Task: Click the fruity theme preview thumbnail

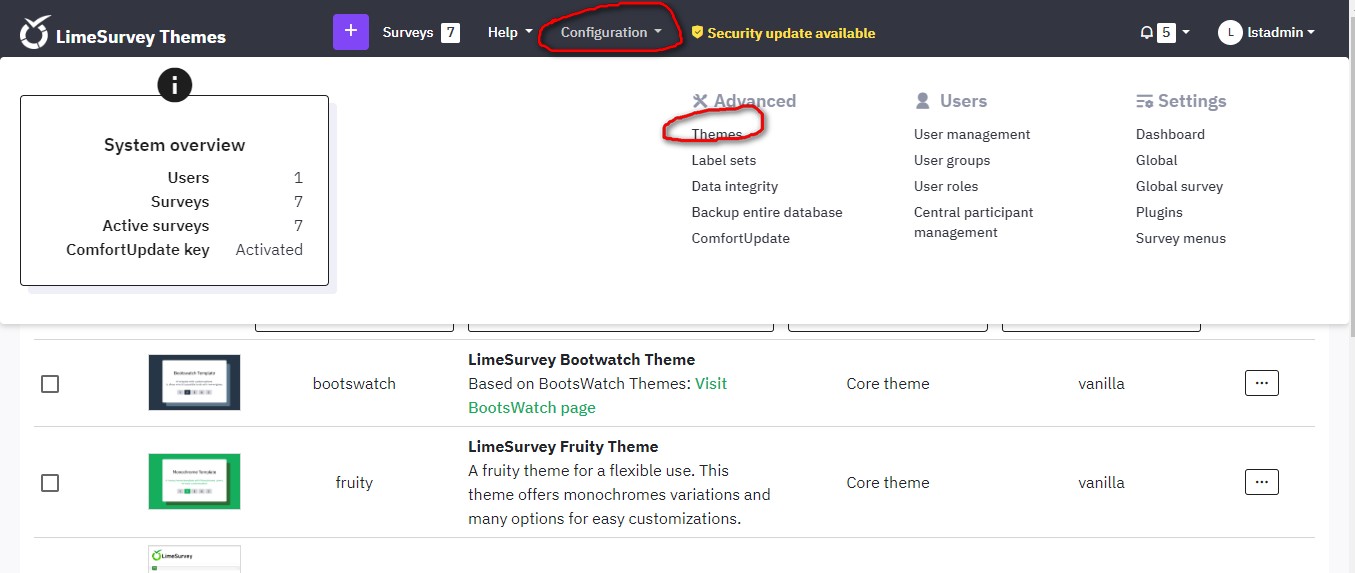Action: point(194,482)
